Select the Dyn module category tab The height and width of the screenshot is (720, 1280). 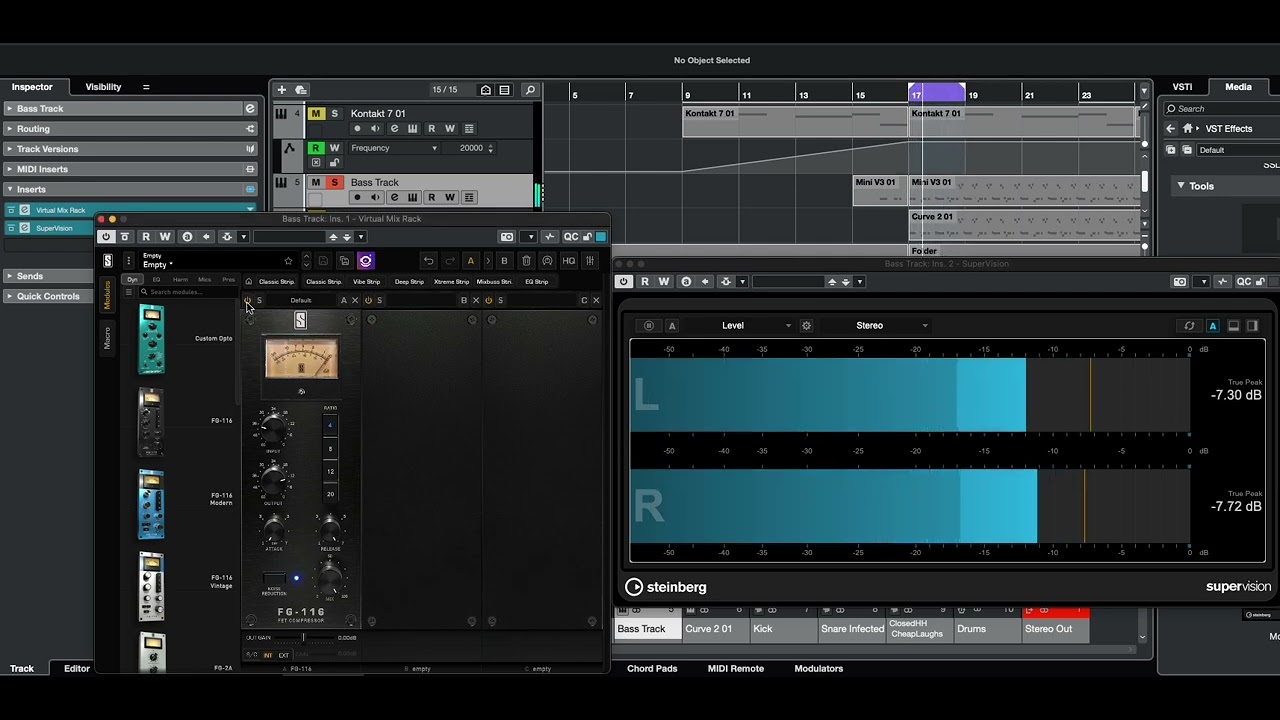tap(132, 280)
